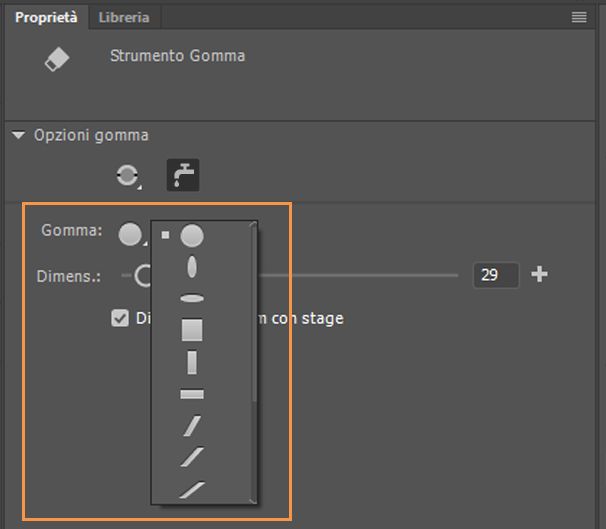Select the round eraser shape
The height and width of the screenshot is (529, 606).
pyautogui.click(x=192, y=235)
